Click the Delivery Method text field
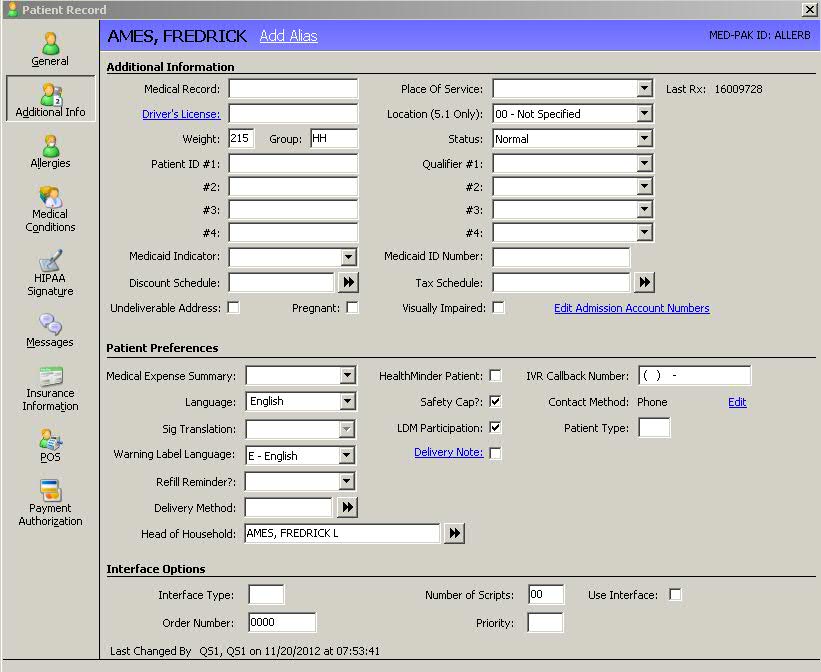This screenshot has width=821, height=672. coord(289,507)
